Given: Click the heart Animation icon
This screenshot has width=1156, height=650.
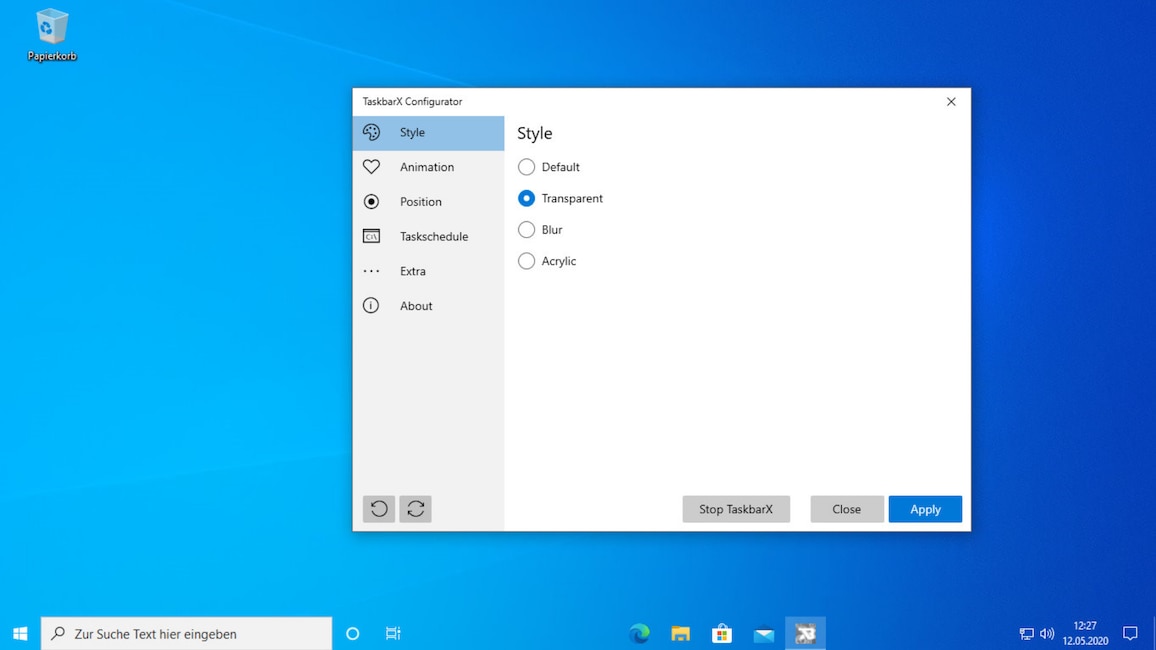Looking at the screenshot, I should 371,166.
